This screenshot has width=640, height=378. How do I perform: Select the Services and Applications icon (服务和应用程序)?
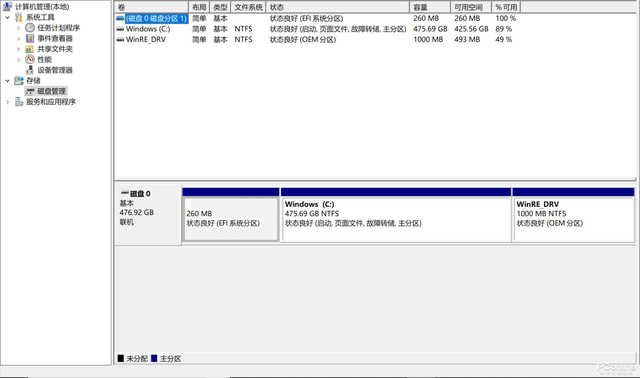point(19,102)
